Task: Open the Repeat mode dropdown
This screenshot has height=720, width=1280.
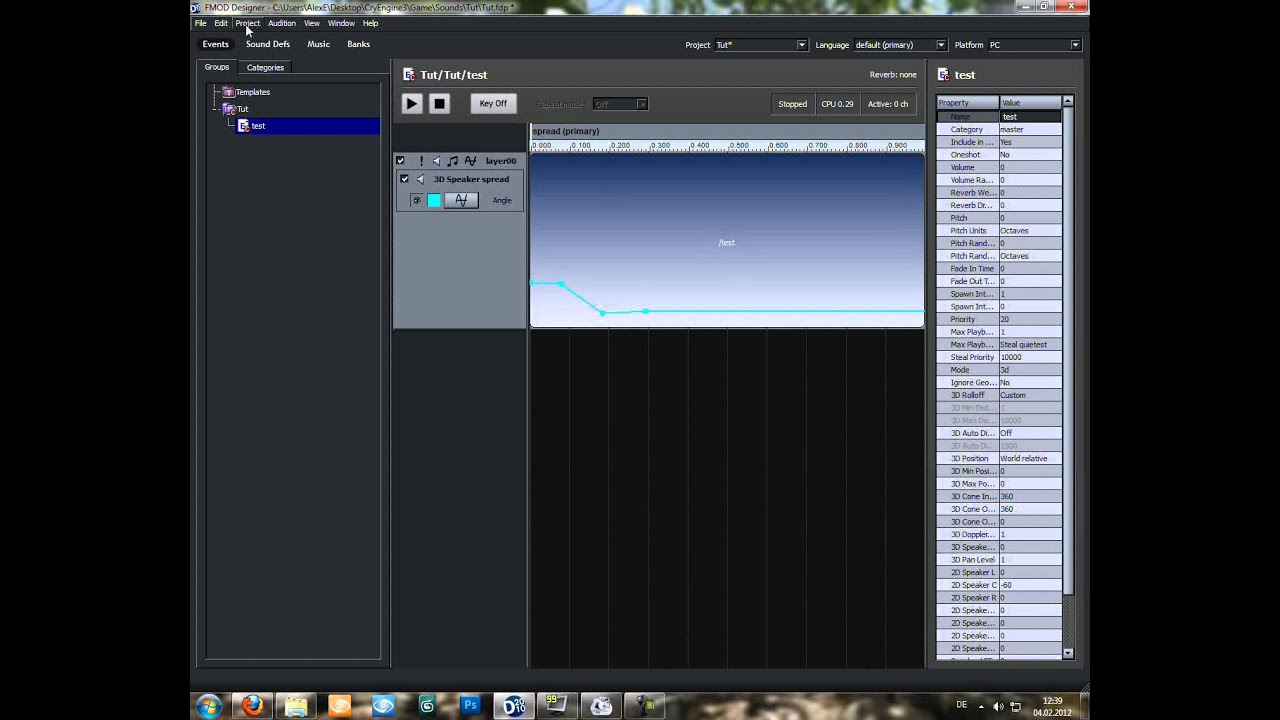Action: (x=620, y=104)
